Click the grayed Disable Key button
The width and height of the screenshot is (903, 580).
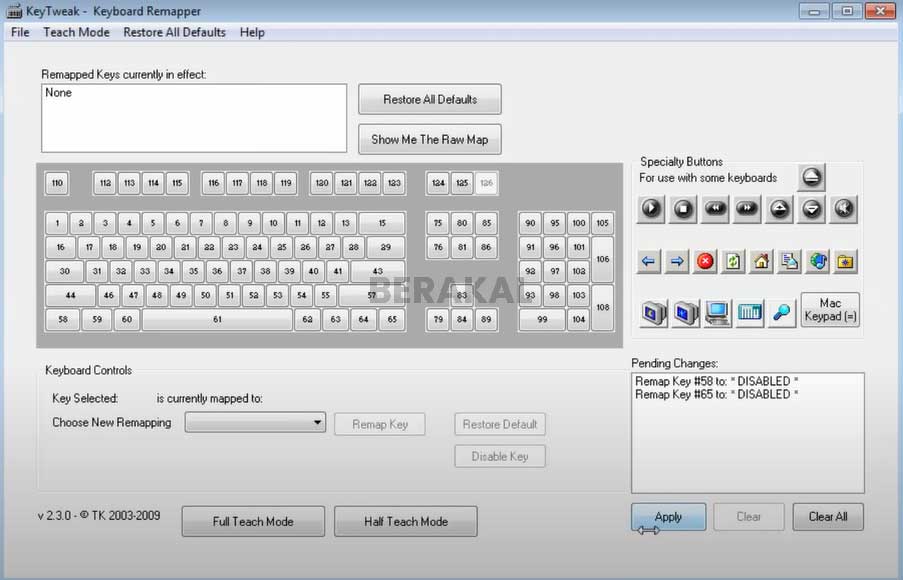(x=500, y=456)
